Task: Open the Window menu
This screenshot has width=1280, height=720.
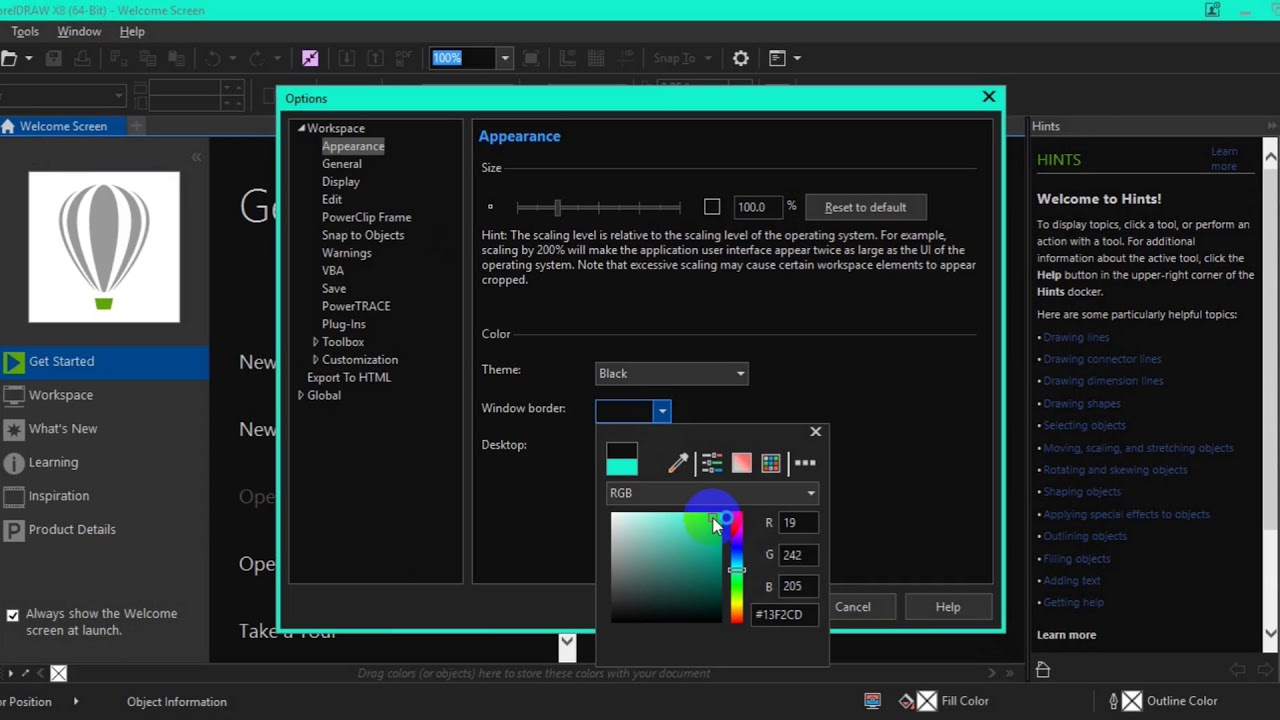Action: click(x=79, y=31)
